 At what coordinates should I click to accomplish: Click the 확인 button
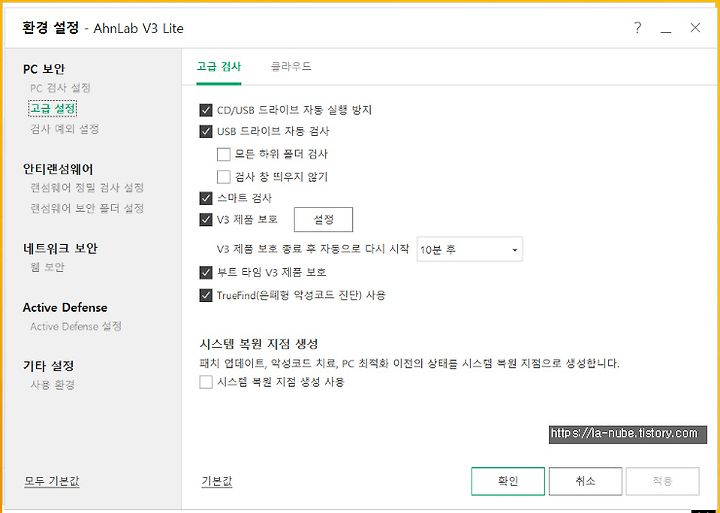(x=508, y=481)
